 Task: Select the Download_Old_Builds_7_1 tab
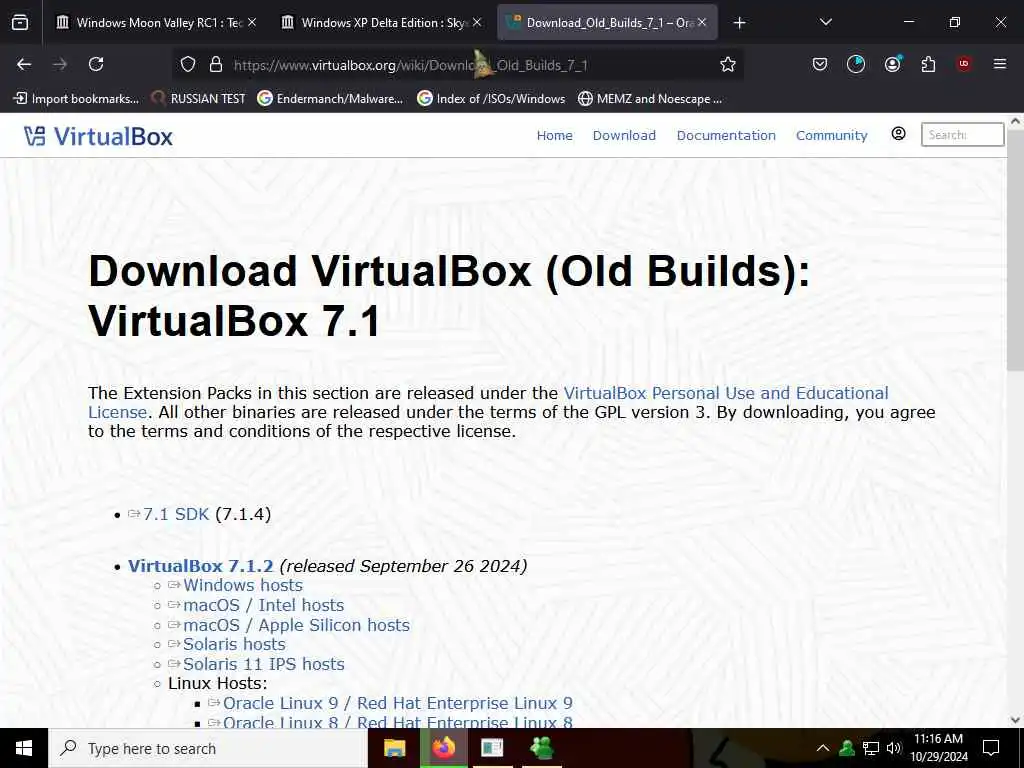tap(607, 23)
